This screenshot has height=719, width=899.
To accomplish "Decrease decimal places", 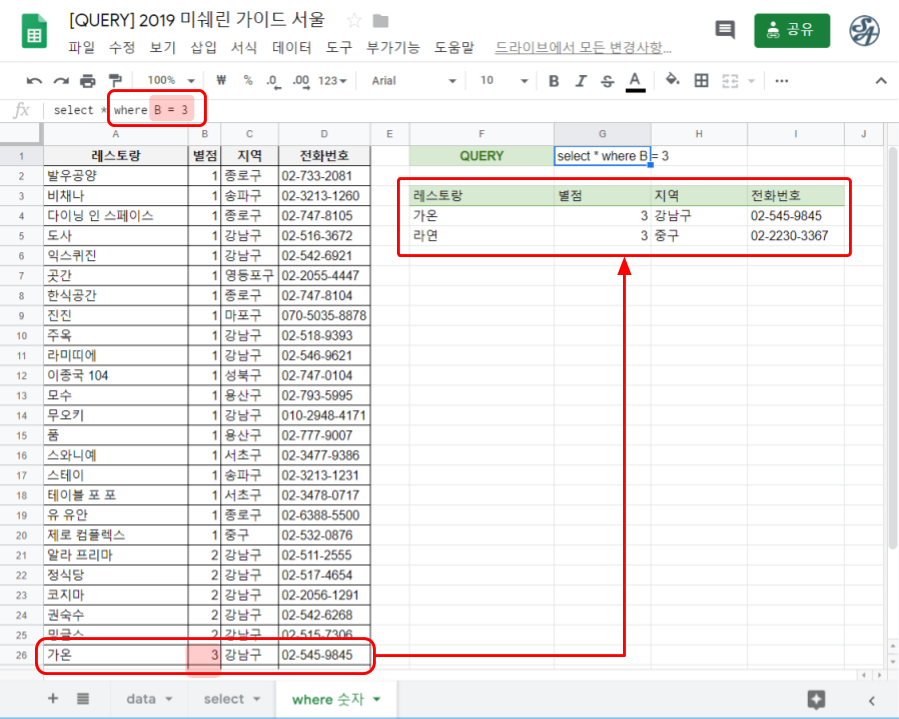I will point(274,80).
